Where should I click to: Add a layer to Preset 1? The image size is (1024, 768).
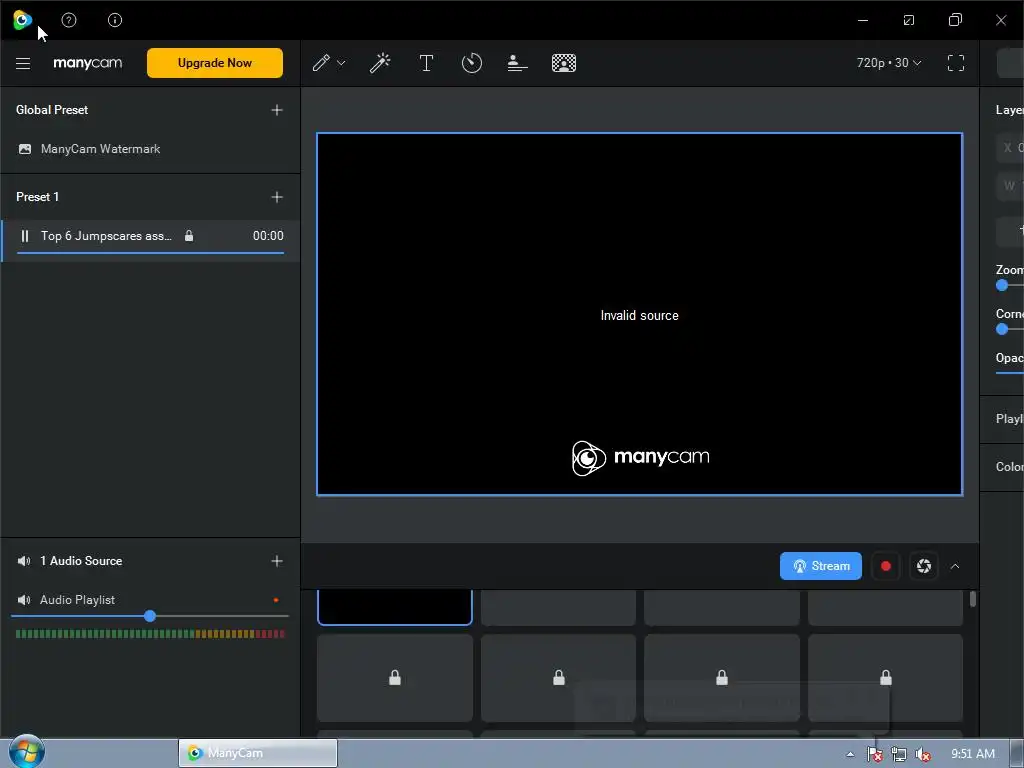pyautogui.click(x=277, y=197)
